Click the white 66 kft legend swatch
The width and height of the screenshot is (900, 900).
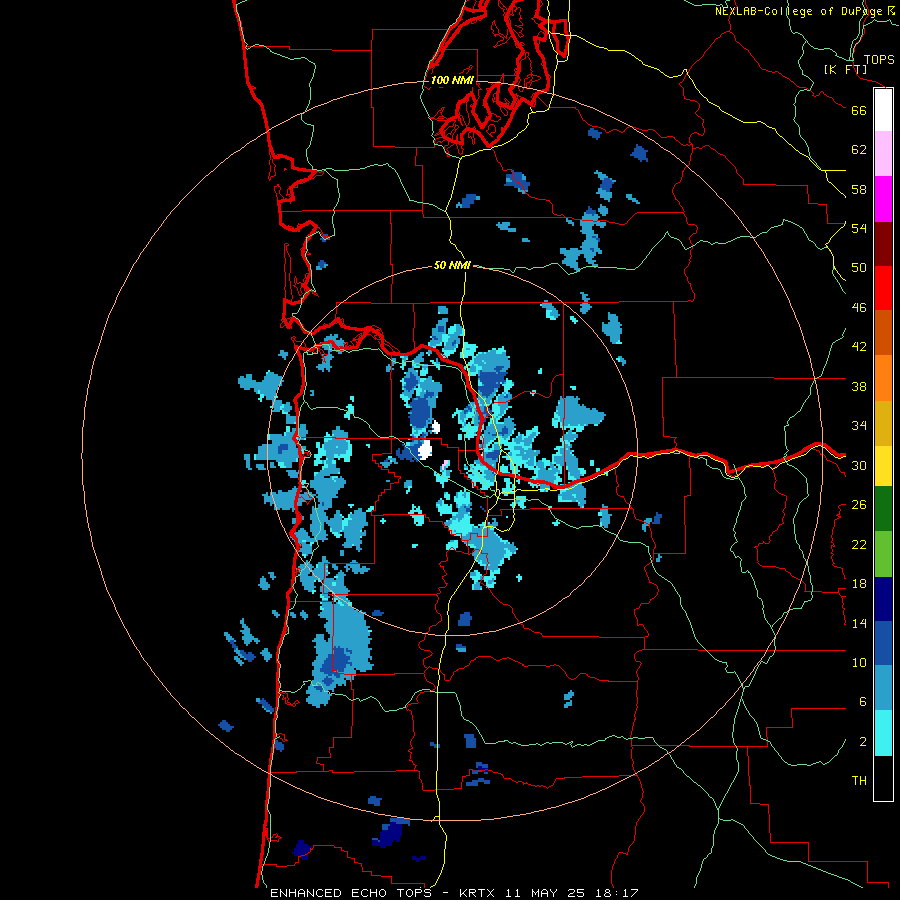pos(883,110)
